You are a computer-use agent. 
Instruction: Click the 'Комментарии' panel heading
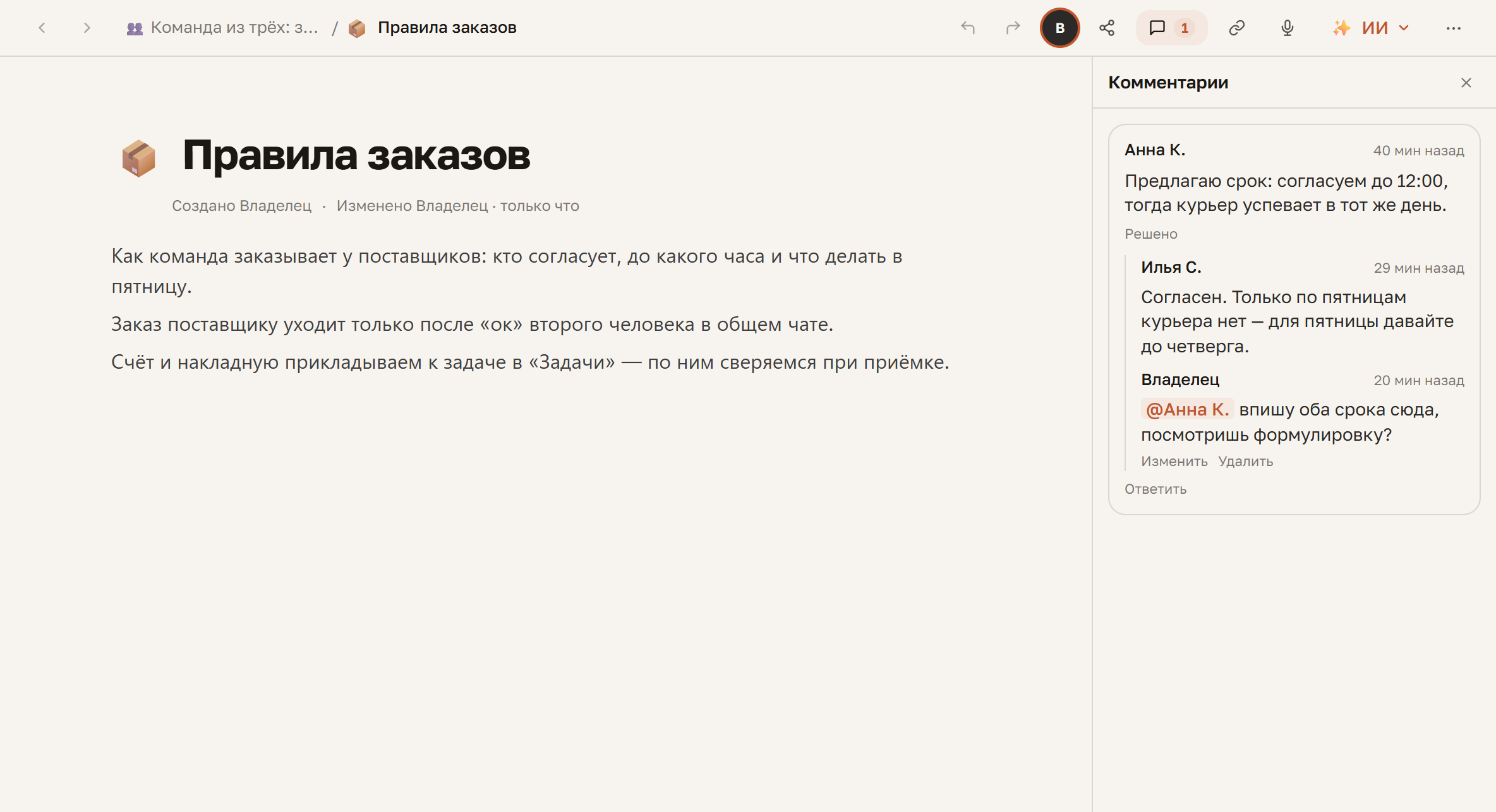tap(1168, 83)
